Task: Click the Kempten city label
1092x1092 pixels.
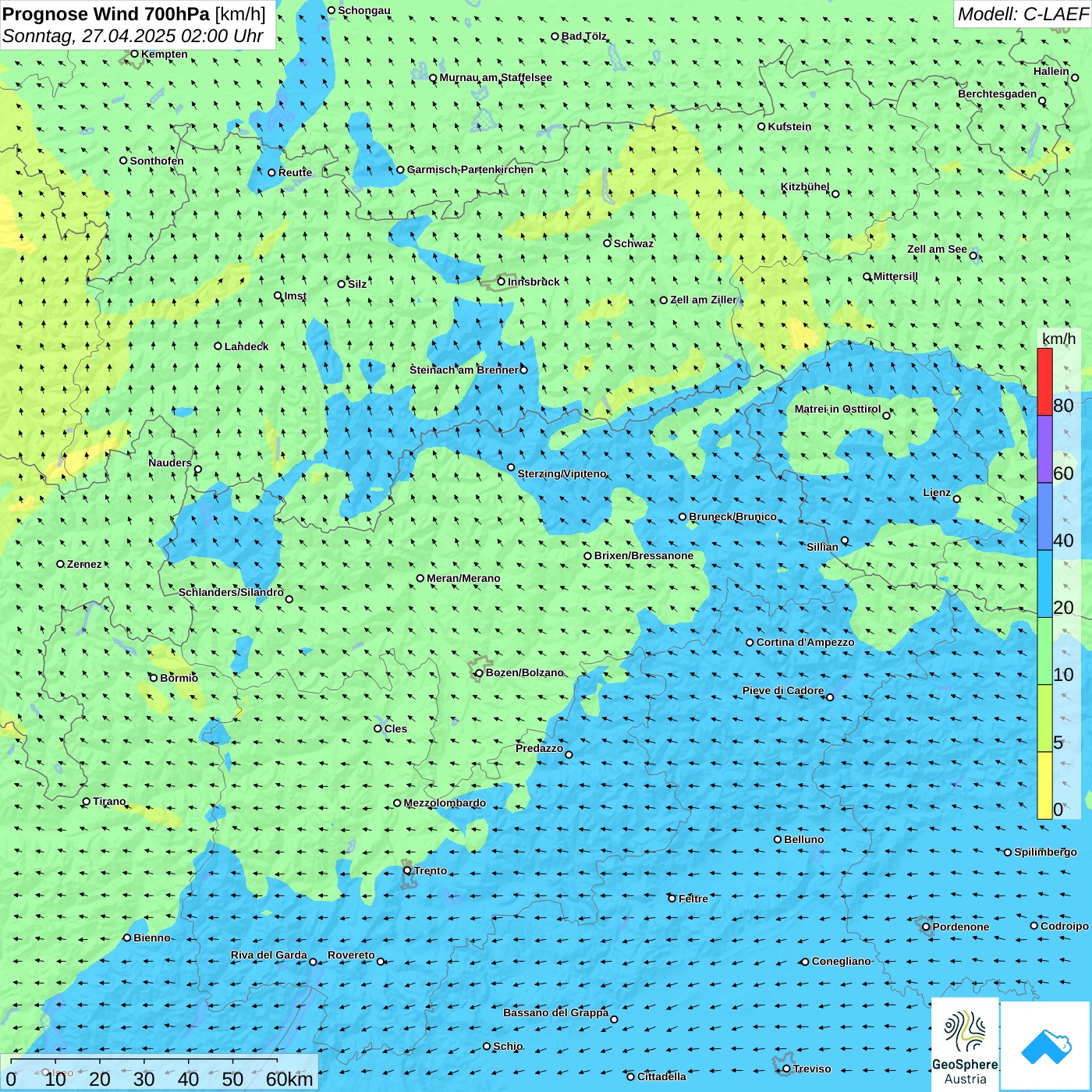Action: pos(164,54)
